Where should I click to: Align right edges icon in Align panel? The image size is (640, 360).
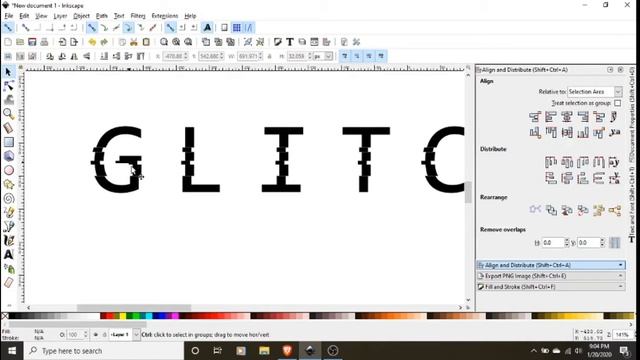583,117
